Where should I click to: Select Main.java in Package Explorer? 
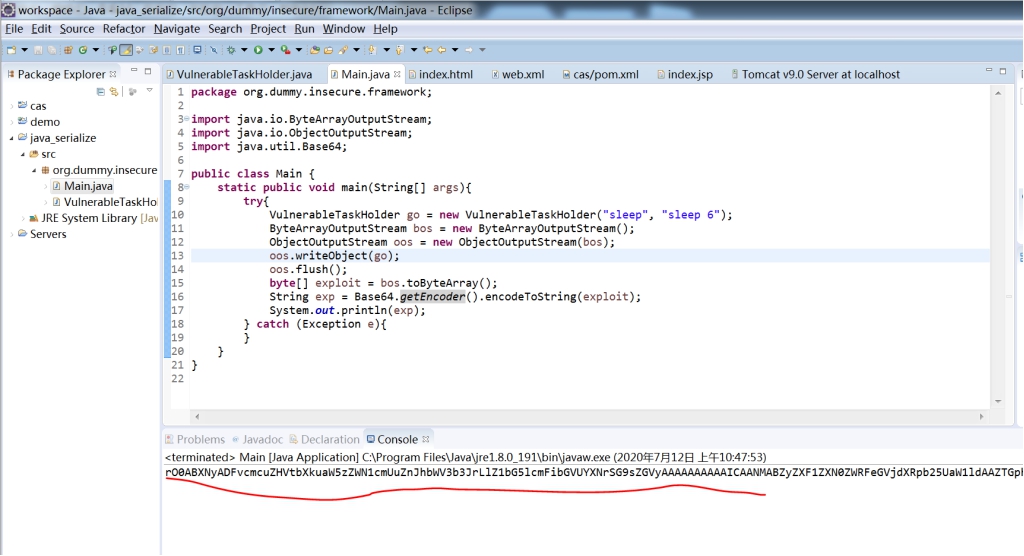click(x=88, y=186)
